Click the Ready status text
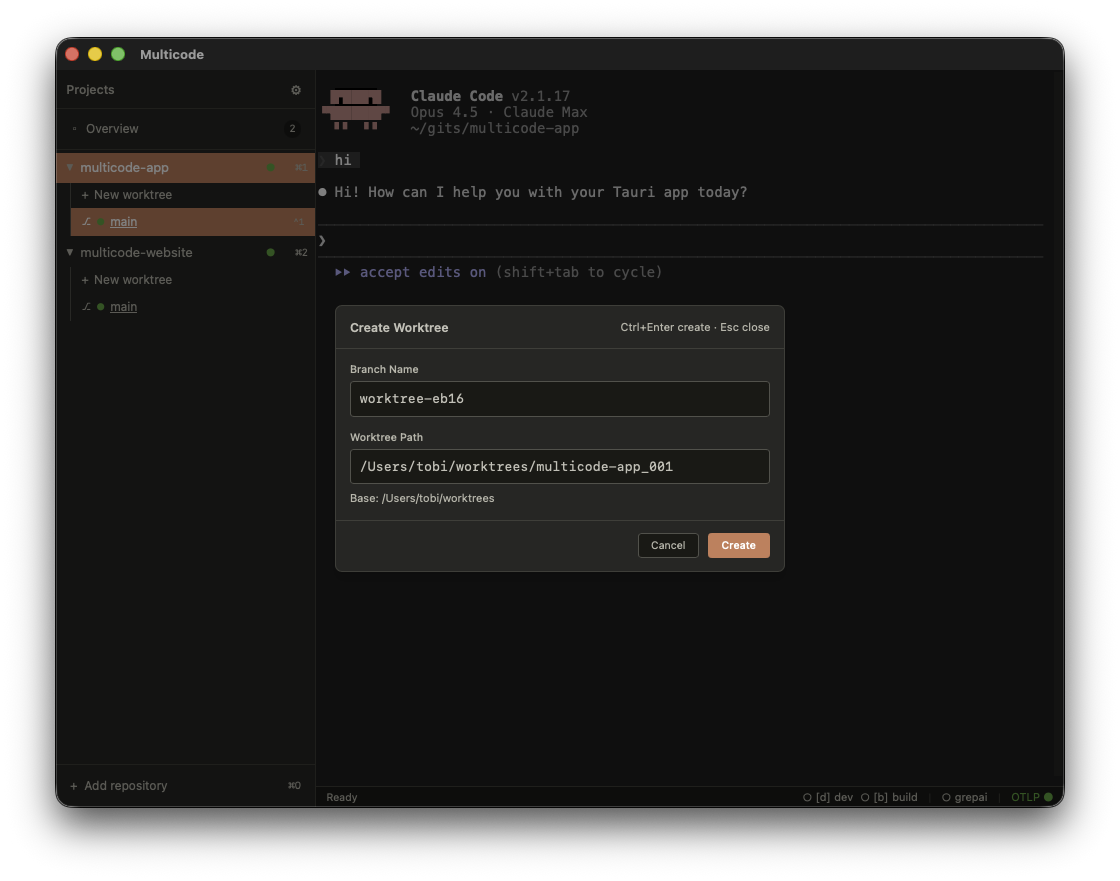The width and height of the screenshot is (1120, 881). click(x=341, y=797)
